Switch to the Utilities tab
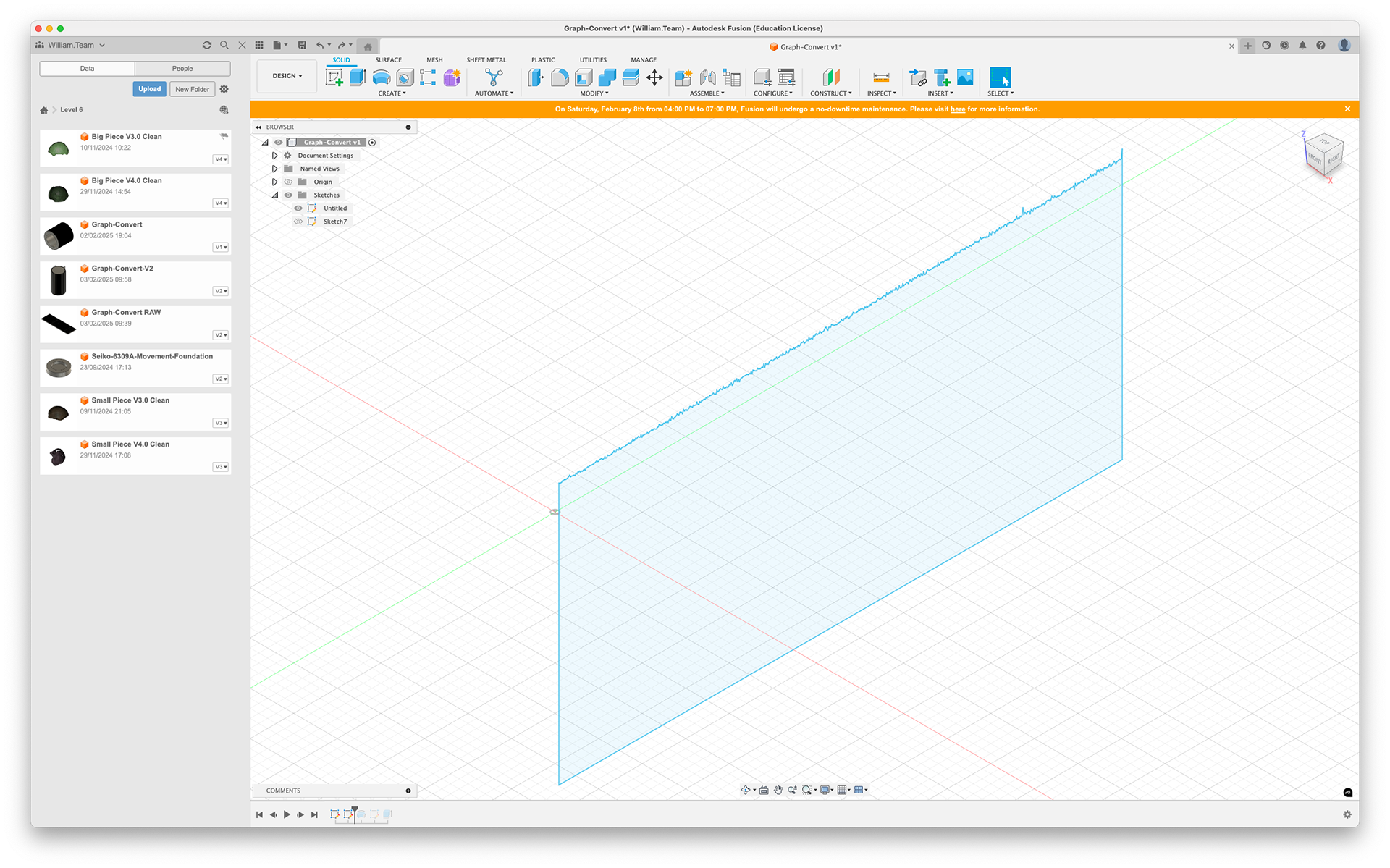1390x868 pixels. tap(593, 60)
